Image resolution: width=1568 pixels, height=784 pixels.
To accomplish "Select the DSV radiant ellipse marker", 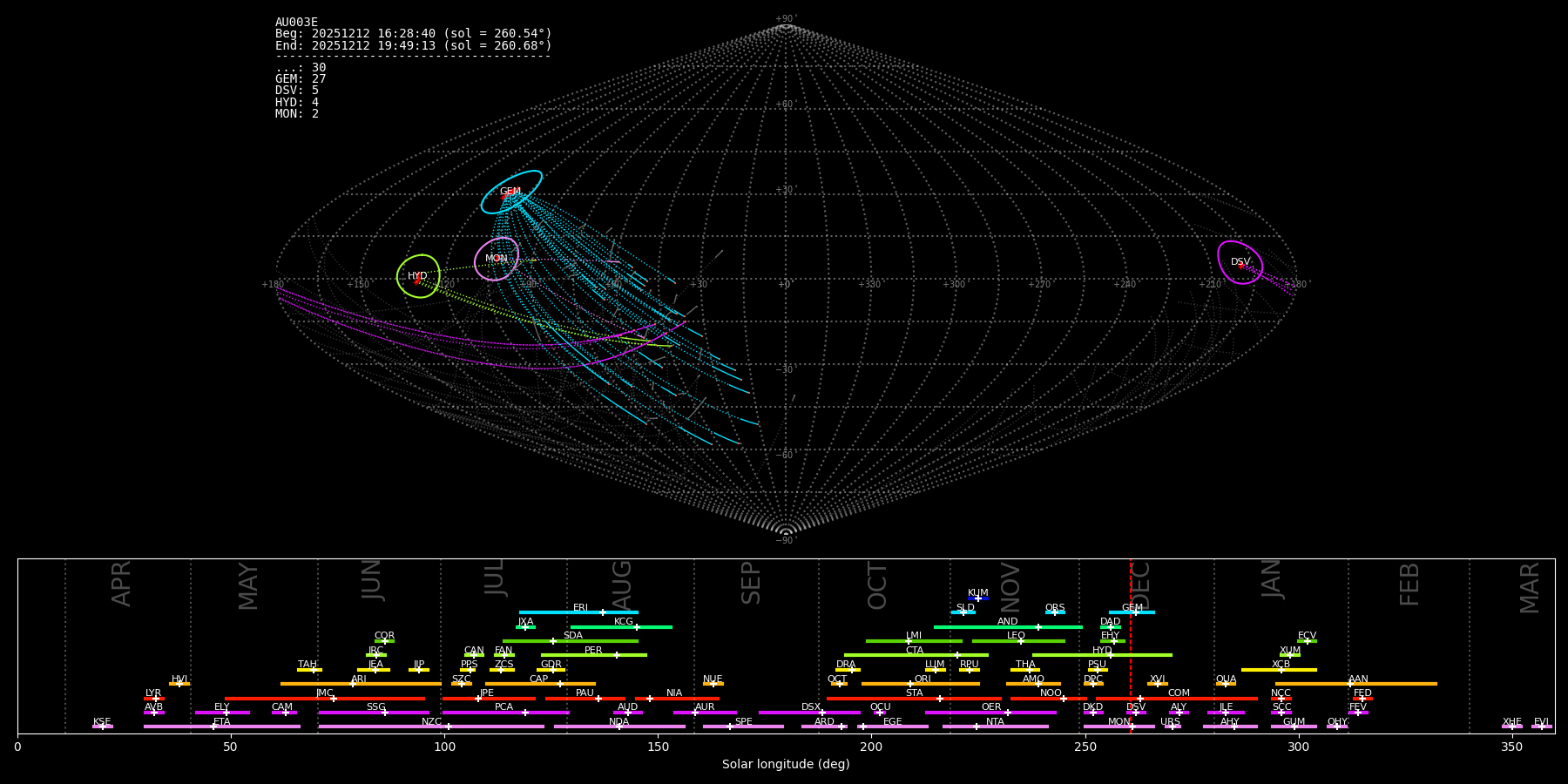I will pyautogui.click(x=1240, y=262).
